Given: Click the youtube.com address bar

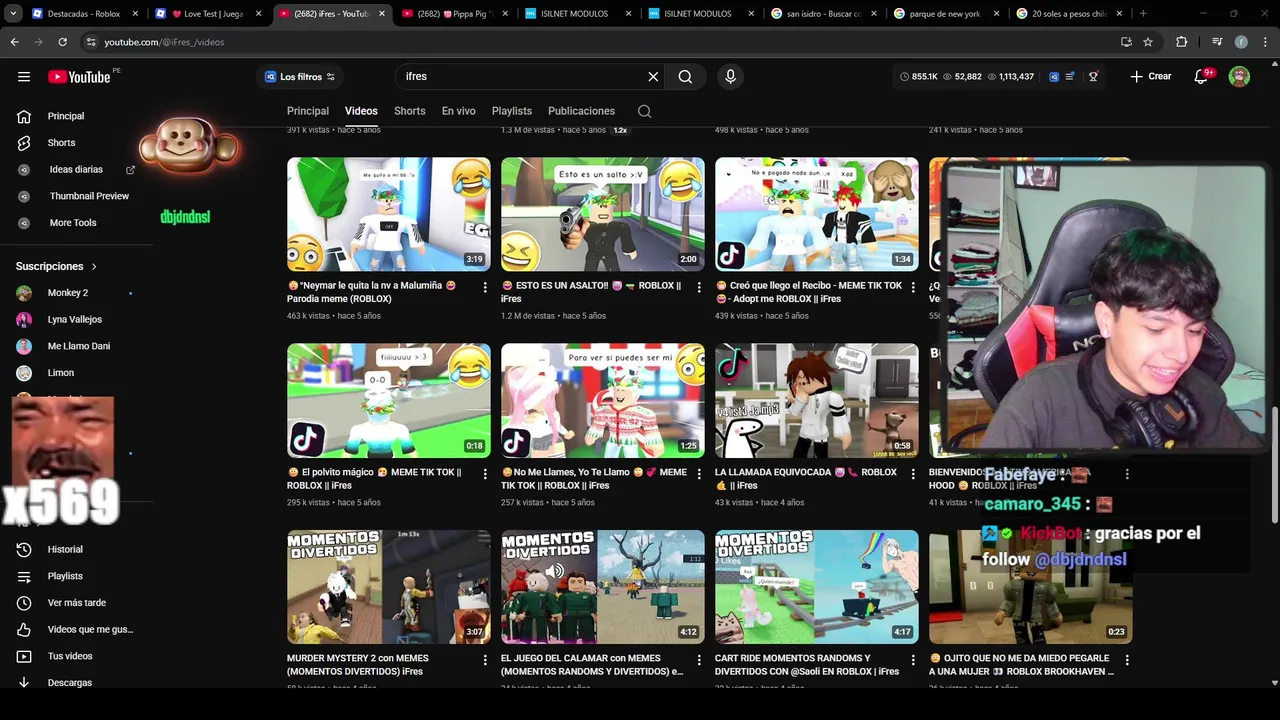Looking at the screenshot, I should coord(600,42).
